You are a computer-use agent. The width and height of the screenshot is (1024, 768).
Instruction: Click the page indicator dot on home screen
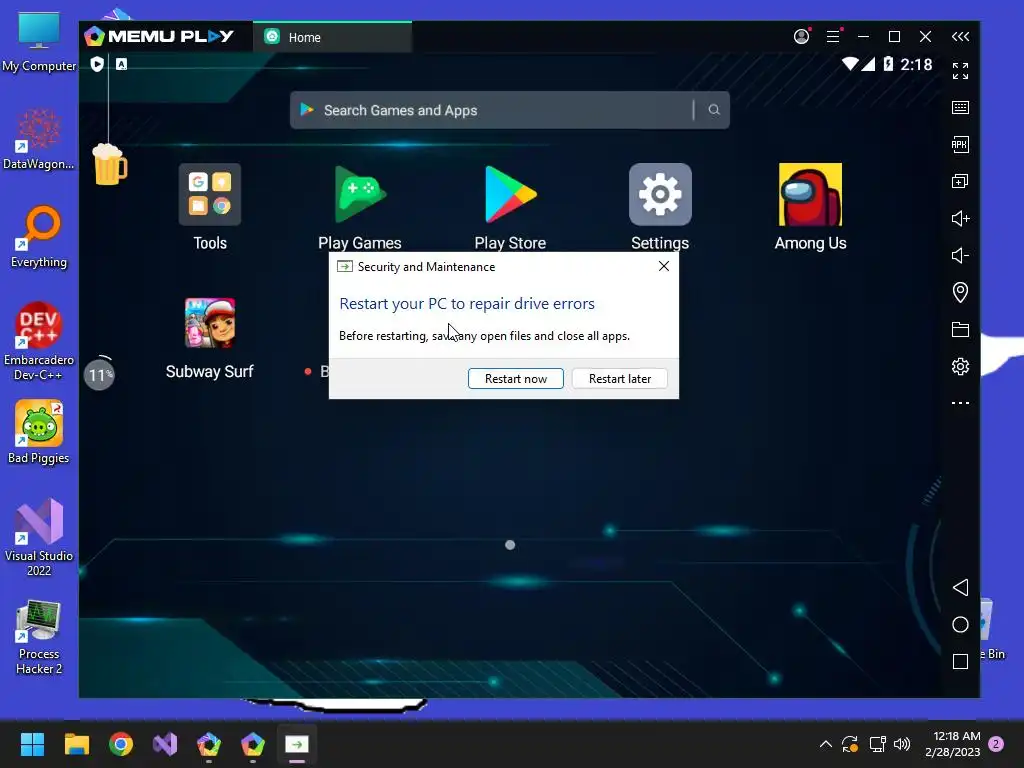point(510,545)
